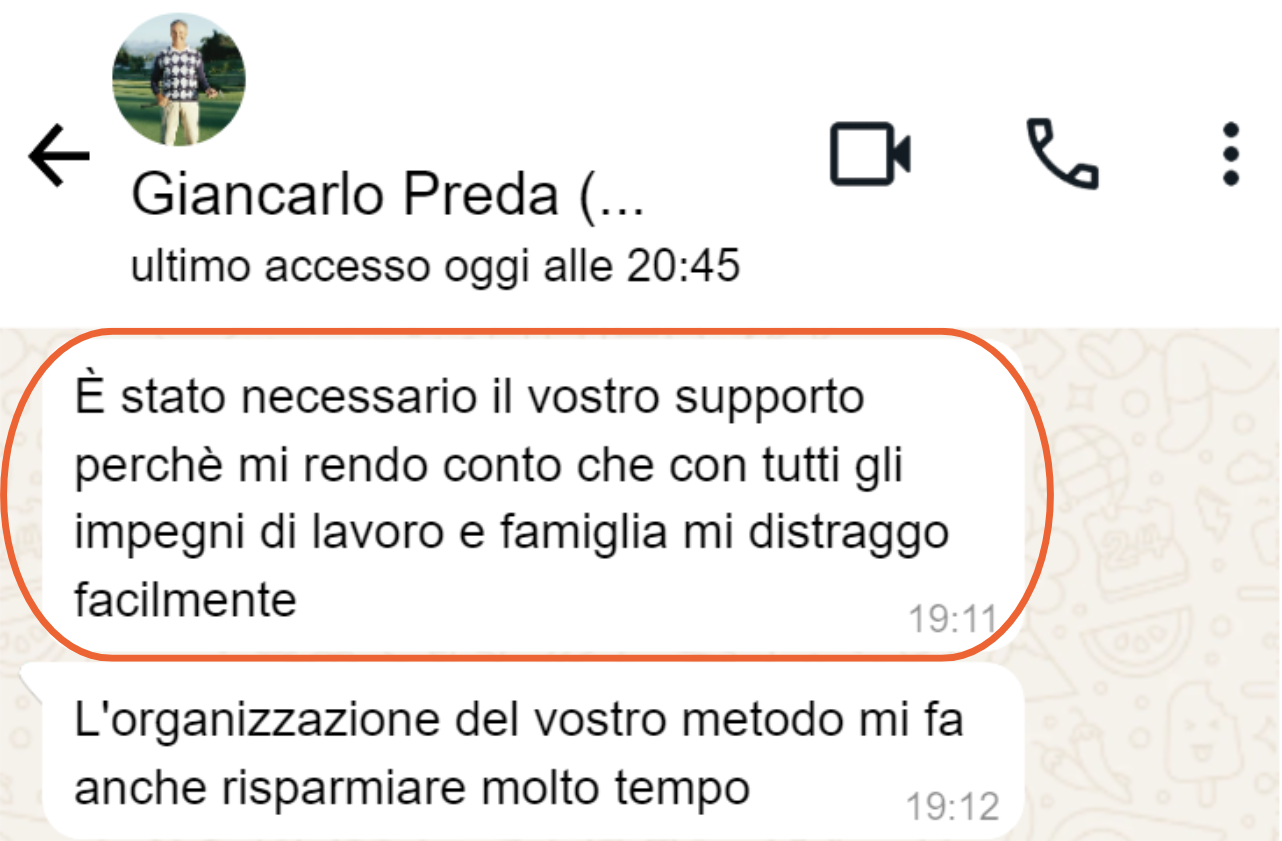Open the three-dot more options menu
The width and height of the screenshot is (1282, 841).
pyautogui.click(x=1231, y=154)
